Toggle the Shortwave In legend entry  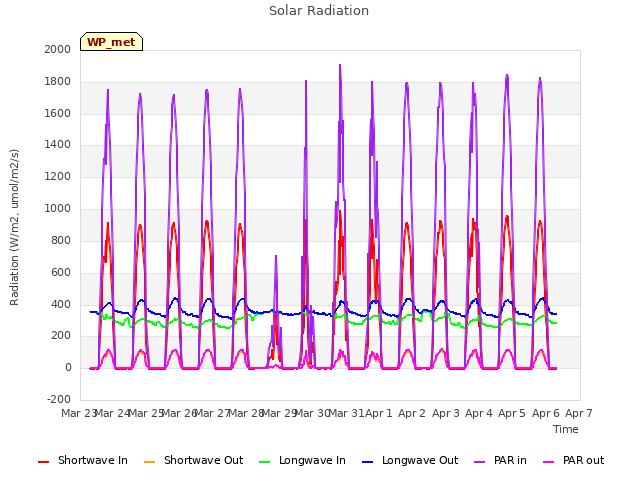pyautogui.click(x=83, y=460)
